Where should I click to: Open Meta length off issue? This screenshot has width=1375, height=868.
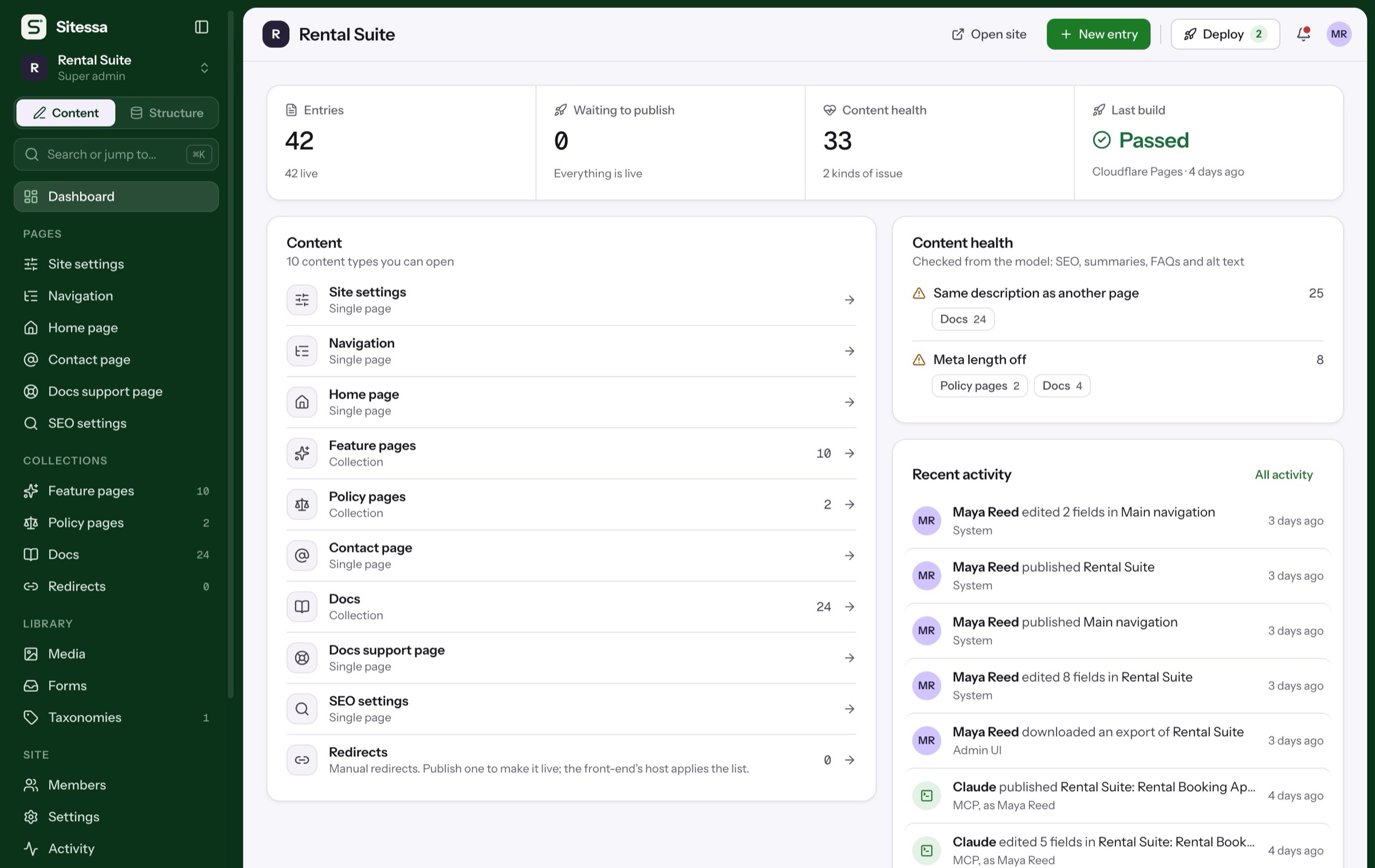pos(1117,360)
